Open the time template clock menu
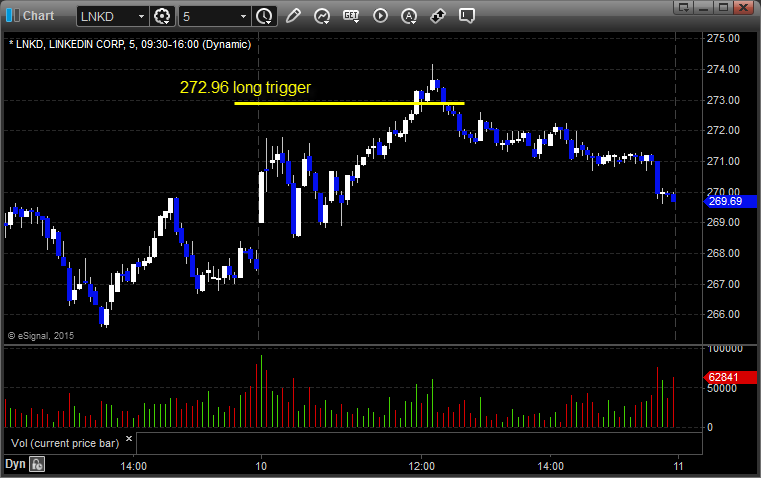 click(265, 16)
